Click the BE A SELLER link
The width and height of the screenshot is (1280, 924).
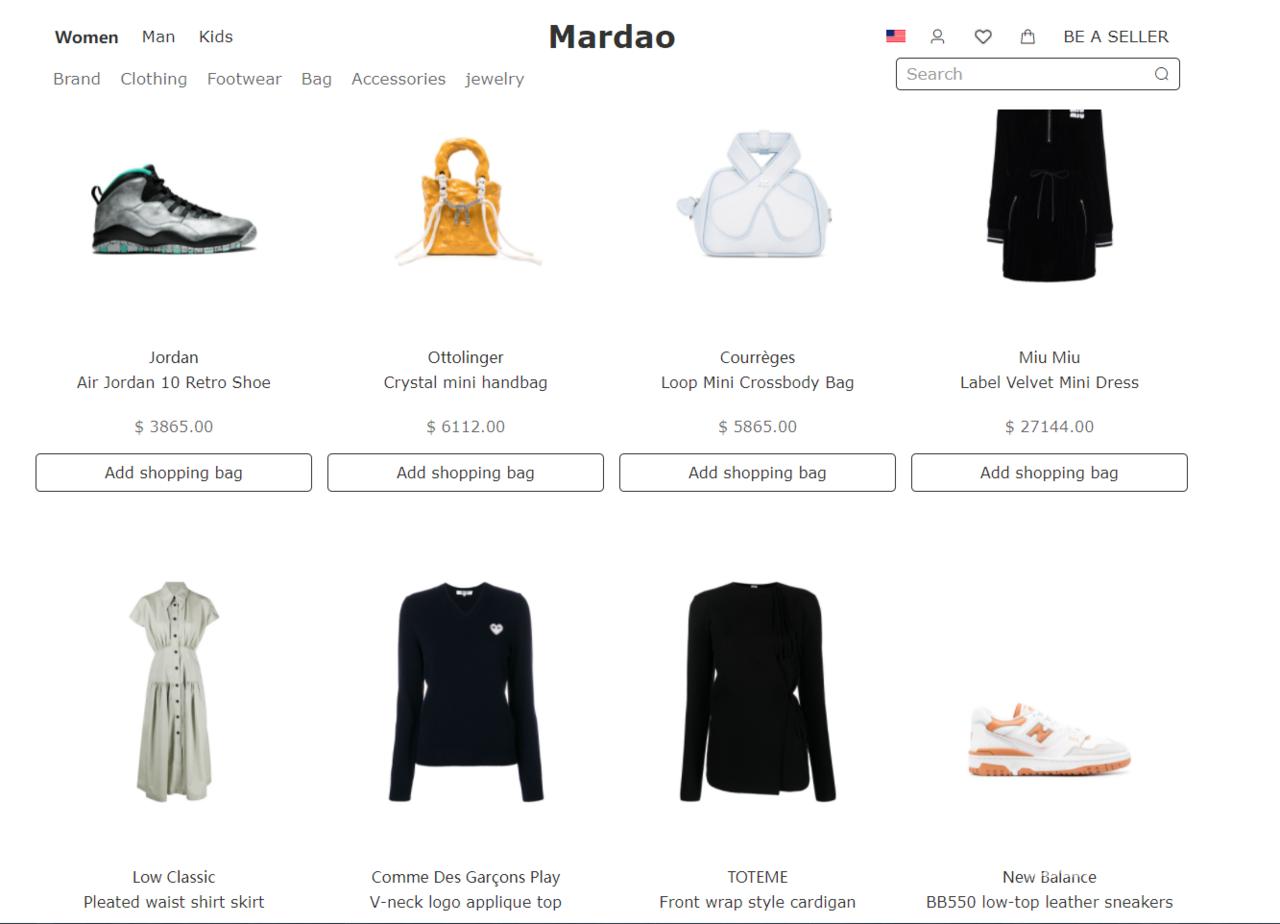(1116, 37)
